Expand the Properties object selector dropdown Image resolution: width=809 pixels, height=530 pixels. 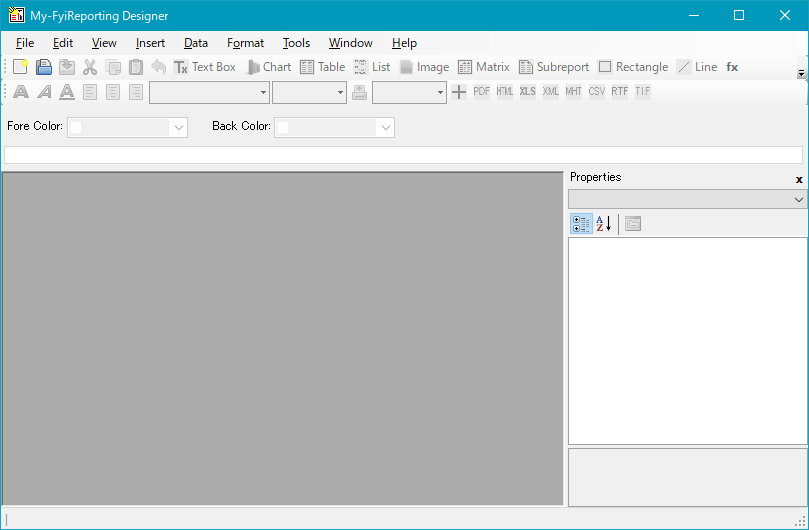pyautogui.click(x=799, y=199)
